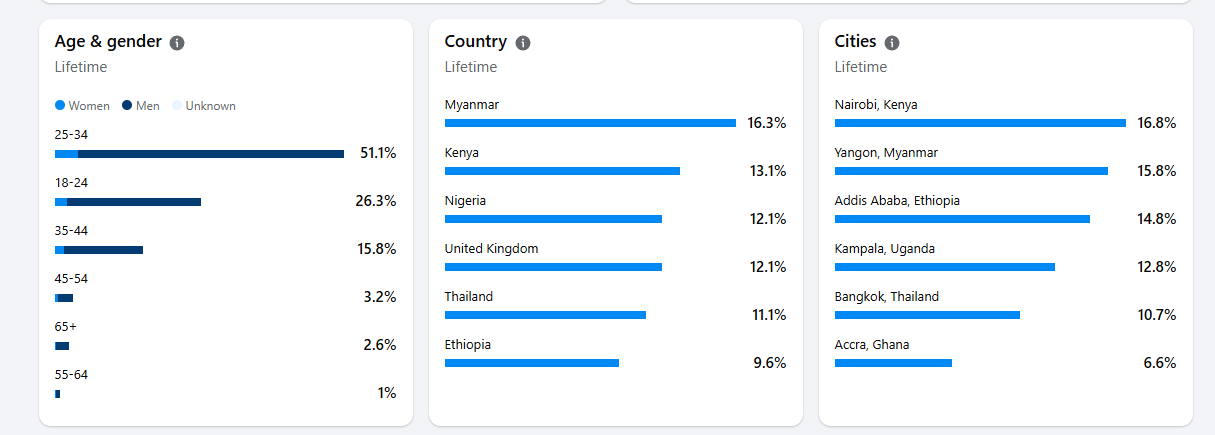
Task: Click info icon beside Country heading
Action: (523, 43)
